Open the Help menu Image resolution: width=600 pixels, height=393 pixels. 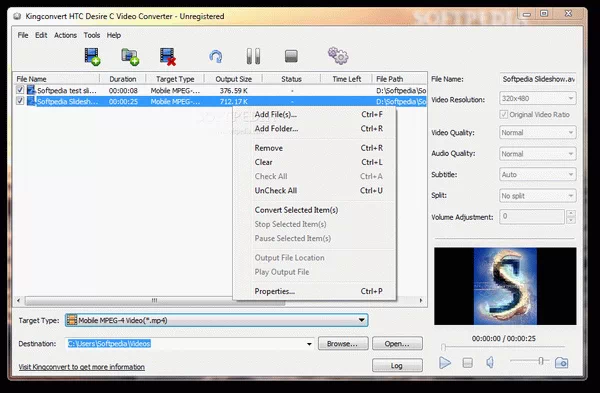(114, 35)
